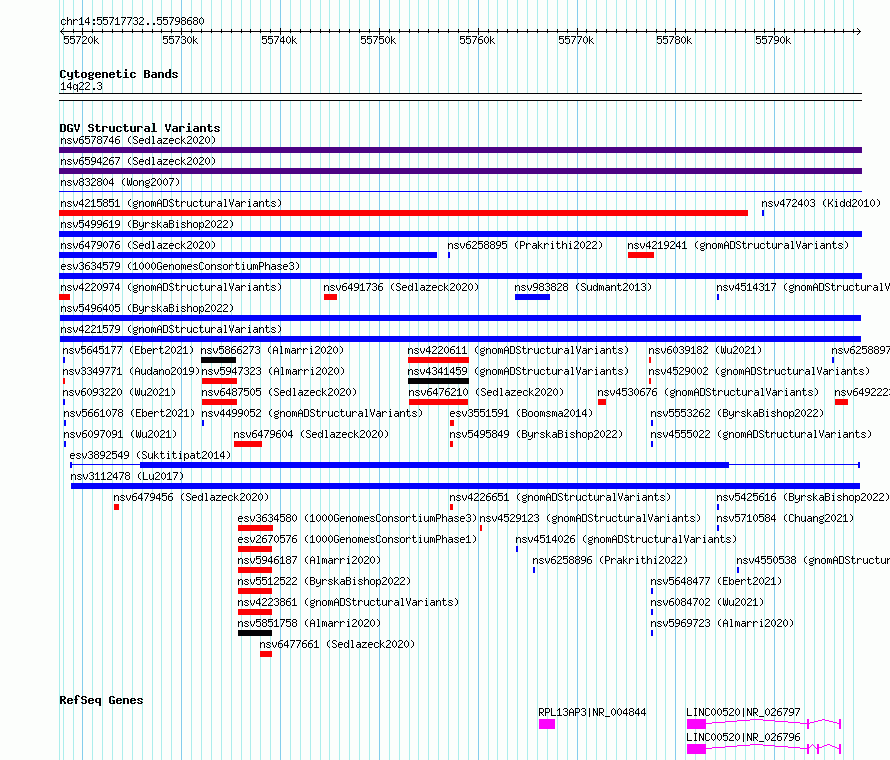Open nsv4514026 (gnomADStructuralVariants) label
Screen dimensions: 890x760
[x=626, y=539]
